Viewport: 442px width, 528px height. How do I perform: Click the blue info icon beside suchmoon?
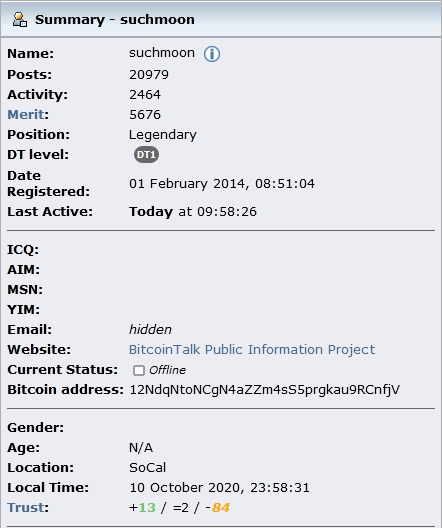212,54
